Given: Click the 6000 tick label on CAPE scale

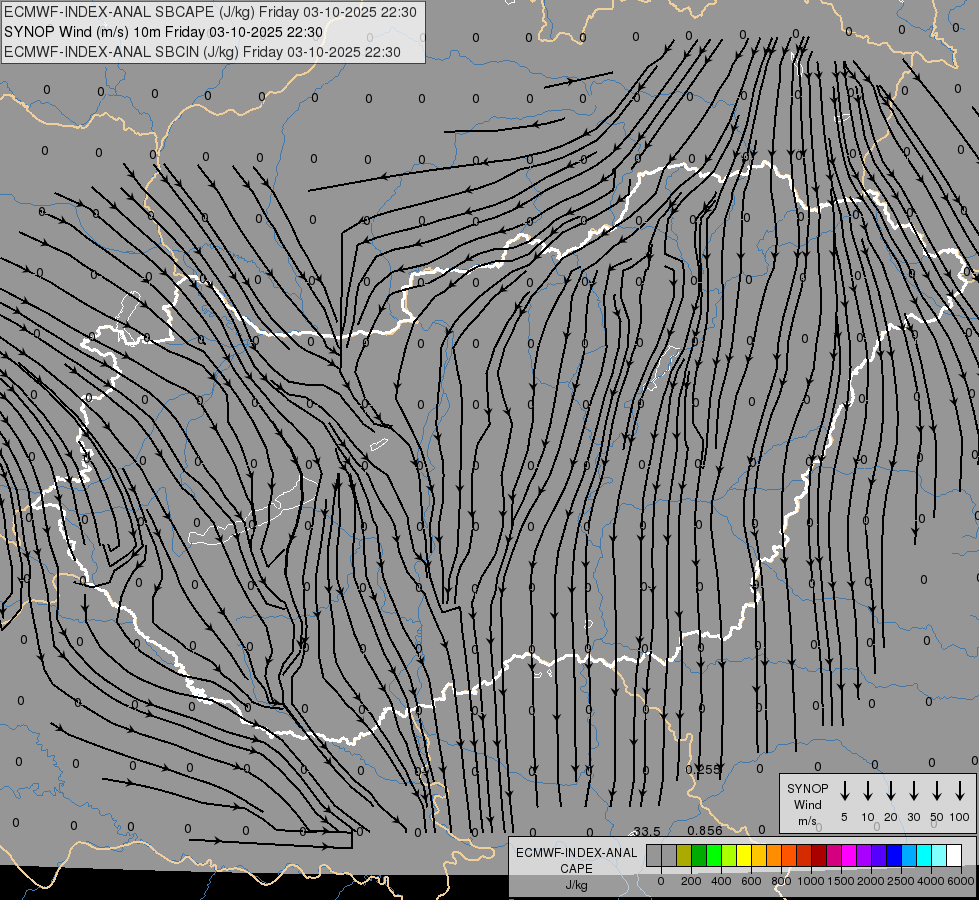Looking at the screenshot, I should 960,881.
